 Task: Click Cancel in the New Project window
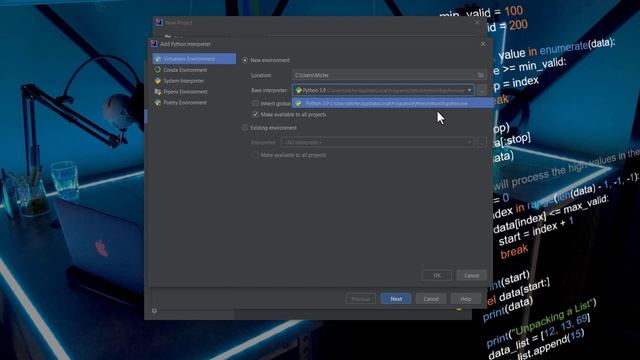(431, 299)
